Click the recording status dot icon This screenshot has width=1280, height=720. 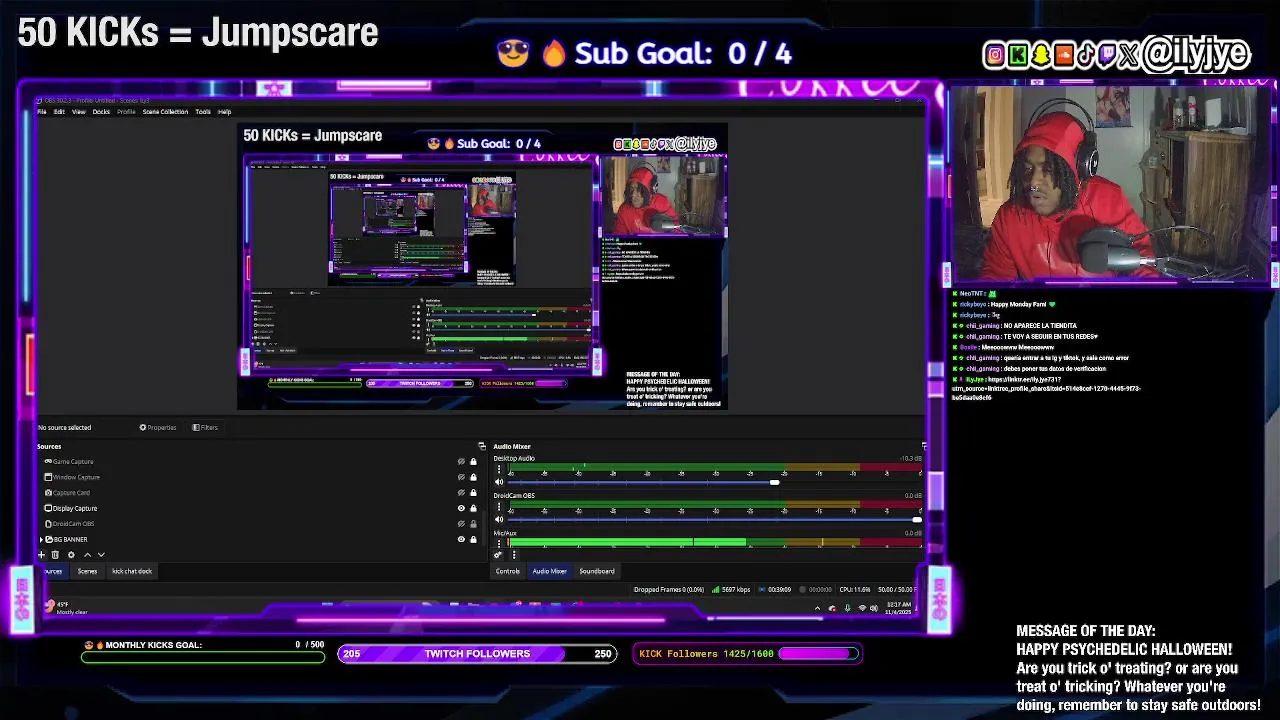click(802, 589)
